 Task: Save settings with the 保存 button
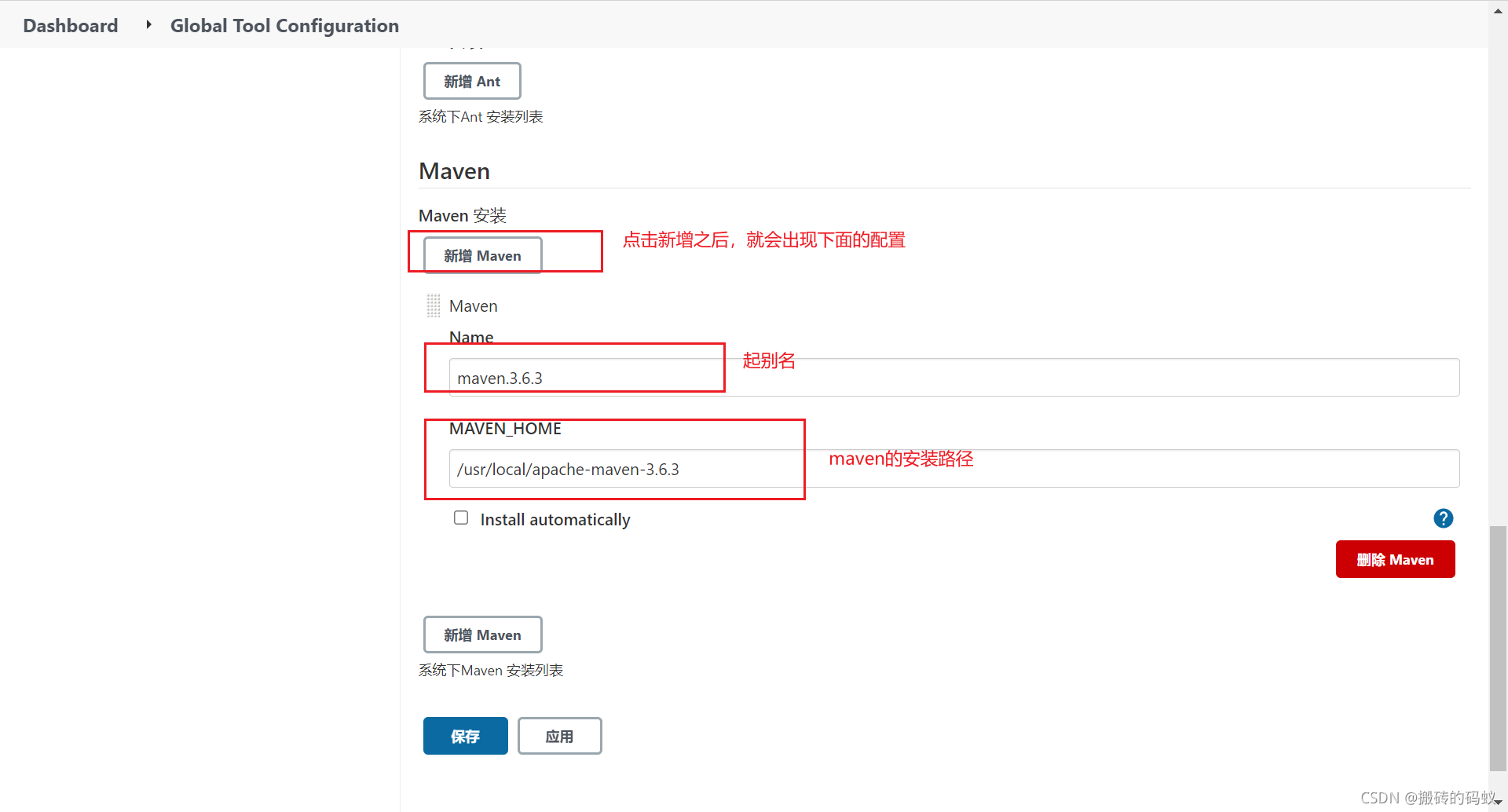(x=465, y=736)
